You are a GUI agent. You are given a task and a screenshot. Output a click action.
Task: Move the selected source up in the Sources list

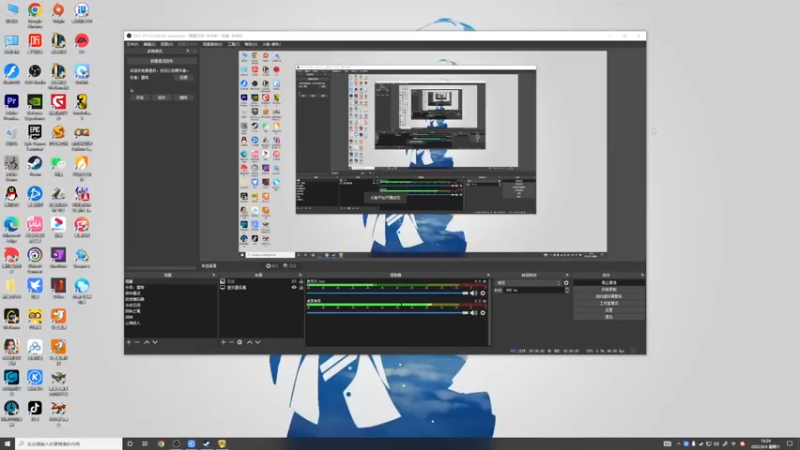(x=249, y=342)
